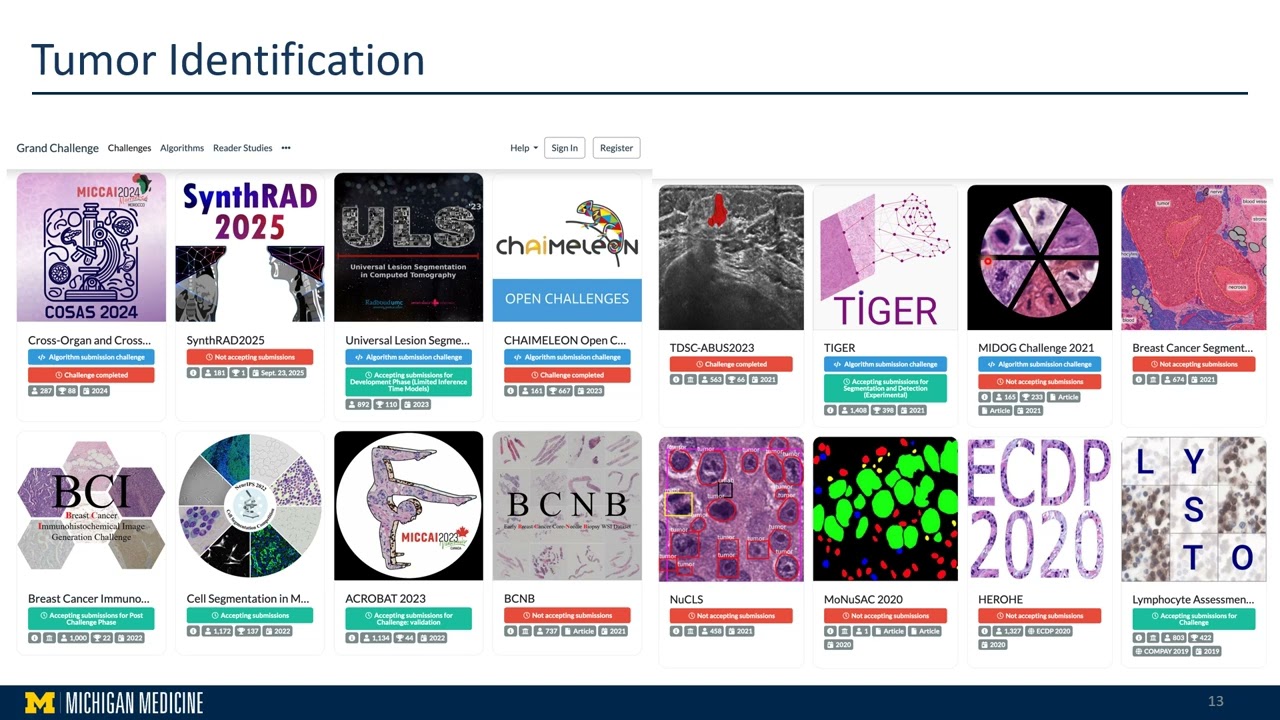
Task: Click the CHAIMELEON Open Challenges image
Action: pyautogui.click(x=567, y=247)
